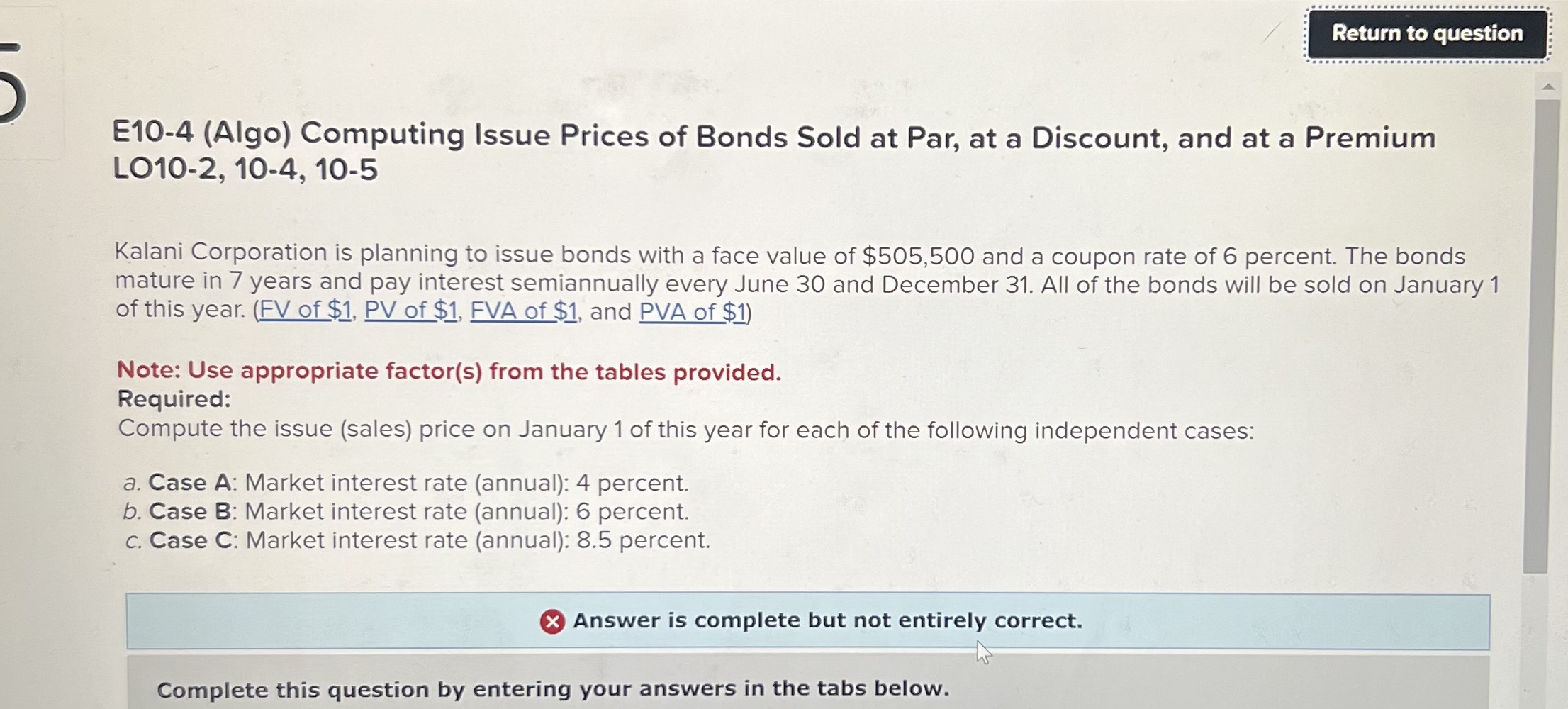This screenshot has width=1568, height=709.
Task: Open the PV of $1 table link
Action: click(410, 309)
